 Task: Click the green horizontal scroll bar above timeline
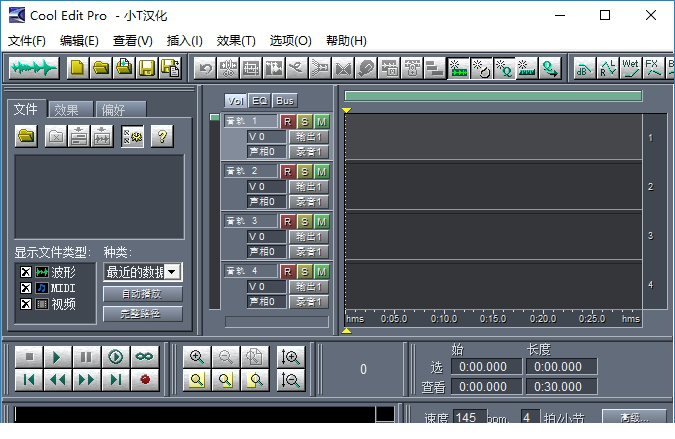point(493,96)
